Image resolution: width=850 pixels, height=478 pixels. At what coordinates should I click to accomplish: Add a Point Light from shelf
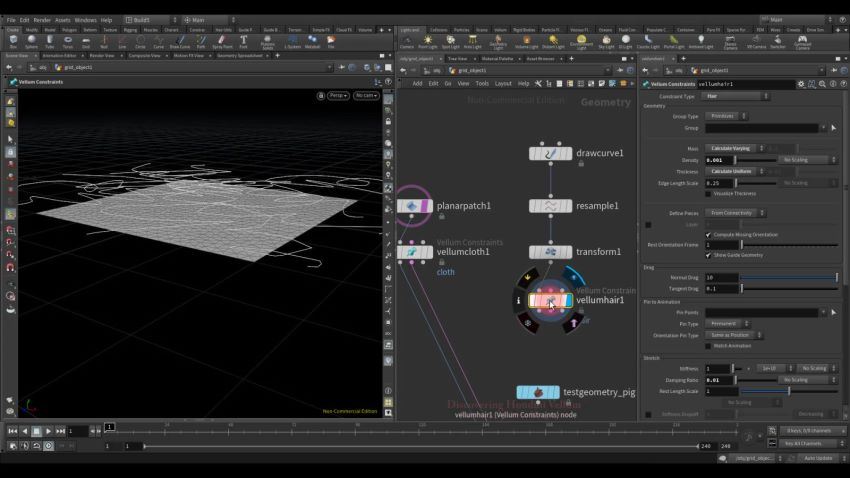428,42
